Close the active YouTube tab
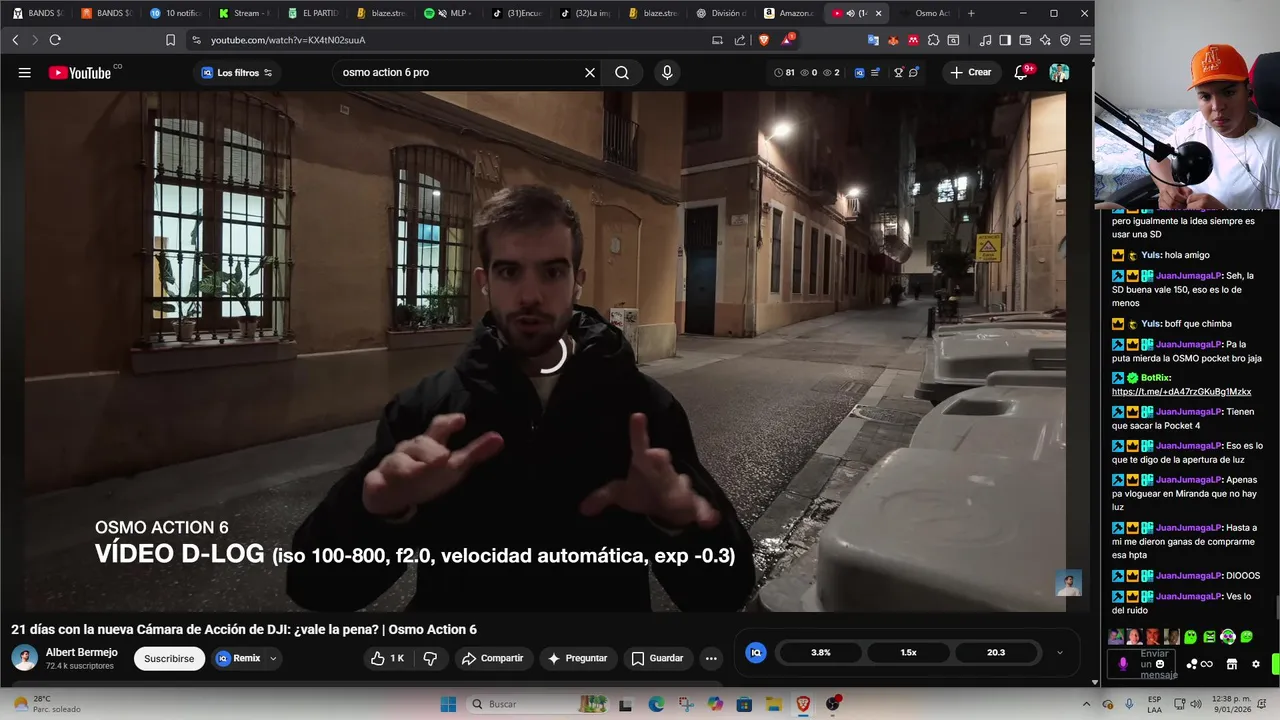This screenshot has height=720, width=1280. point(878,13)
